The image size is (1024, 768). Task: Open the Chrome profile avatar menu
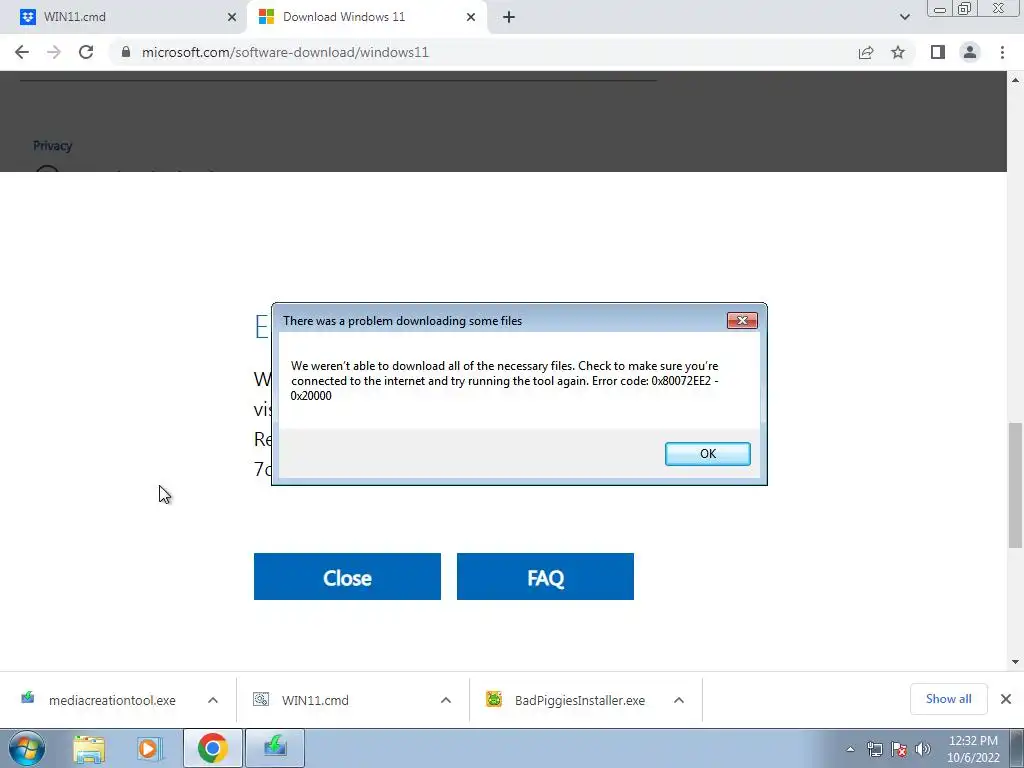[970, 52]
